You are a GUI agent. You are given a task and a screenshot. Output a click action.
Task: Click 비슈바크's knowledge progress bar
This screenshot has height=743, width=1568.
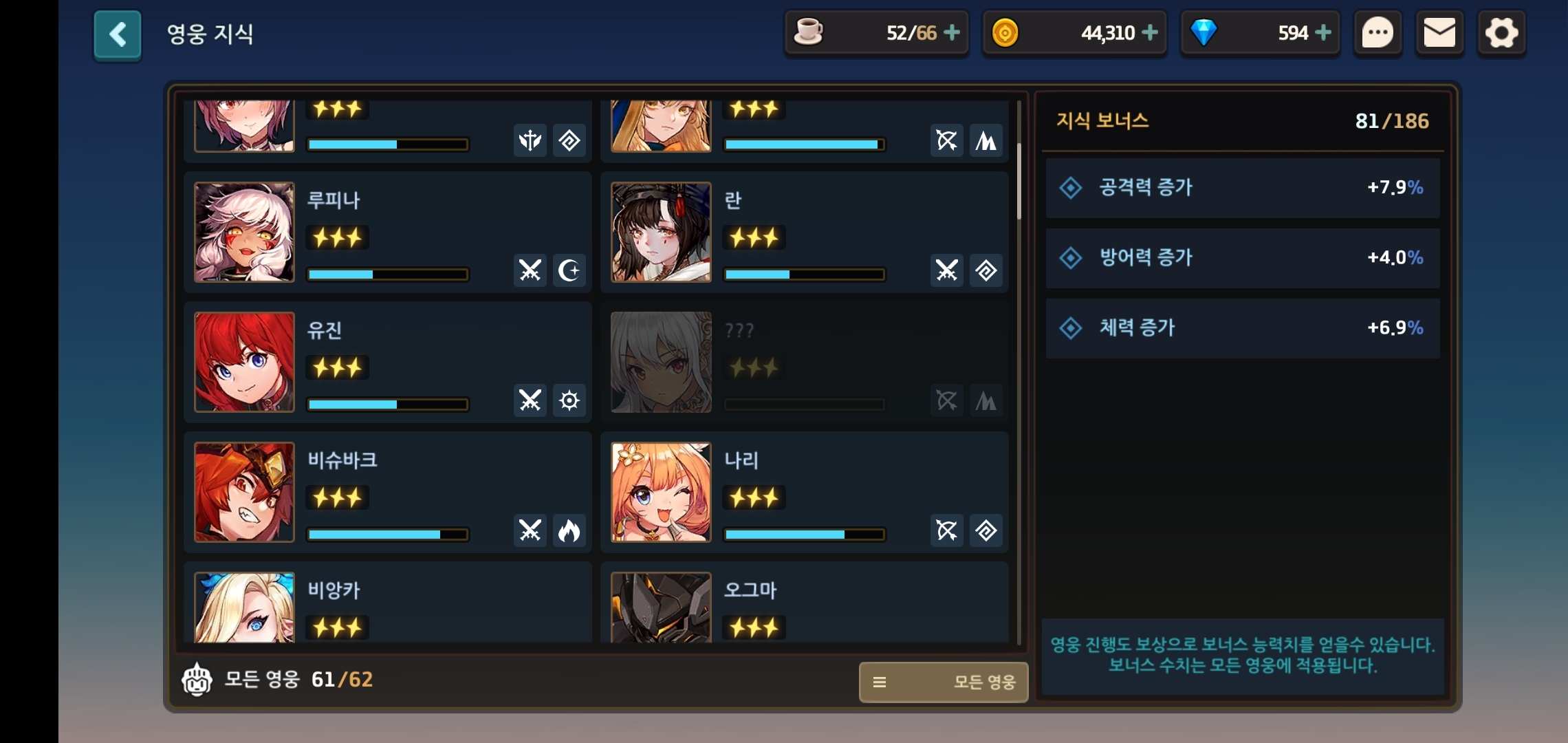[388, 535]
